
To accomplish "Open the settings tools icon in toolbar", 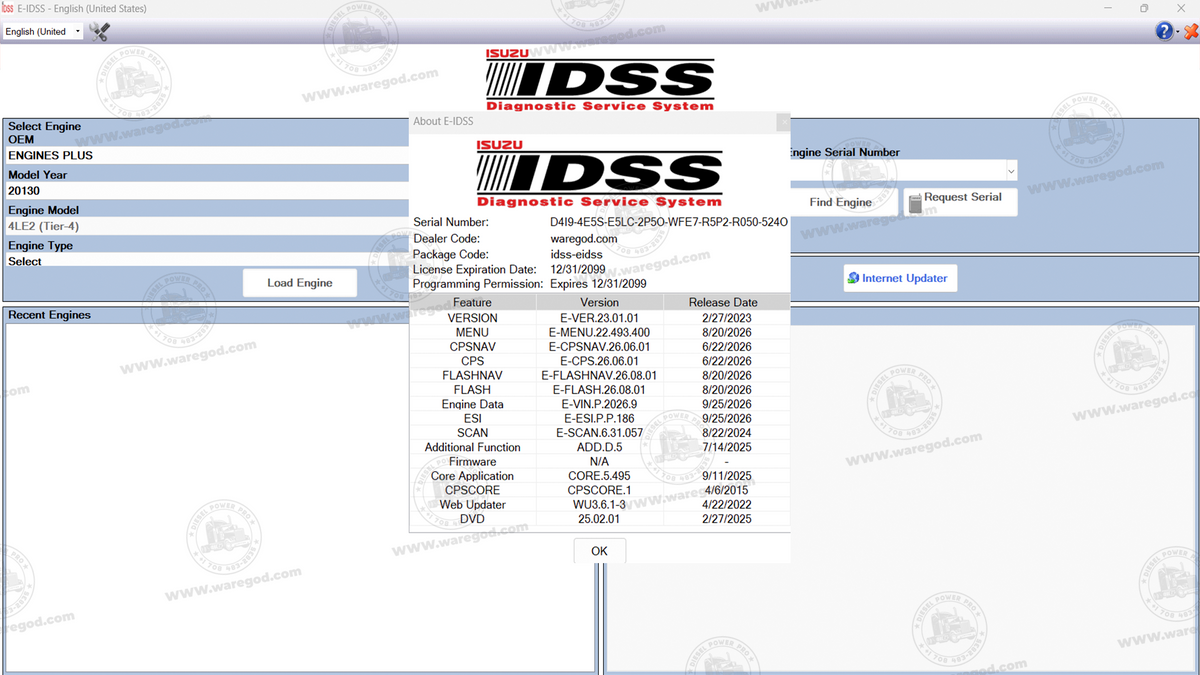I will (100, 31).
